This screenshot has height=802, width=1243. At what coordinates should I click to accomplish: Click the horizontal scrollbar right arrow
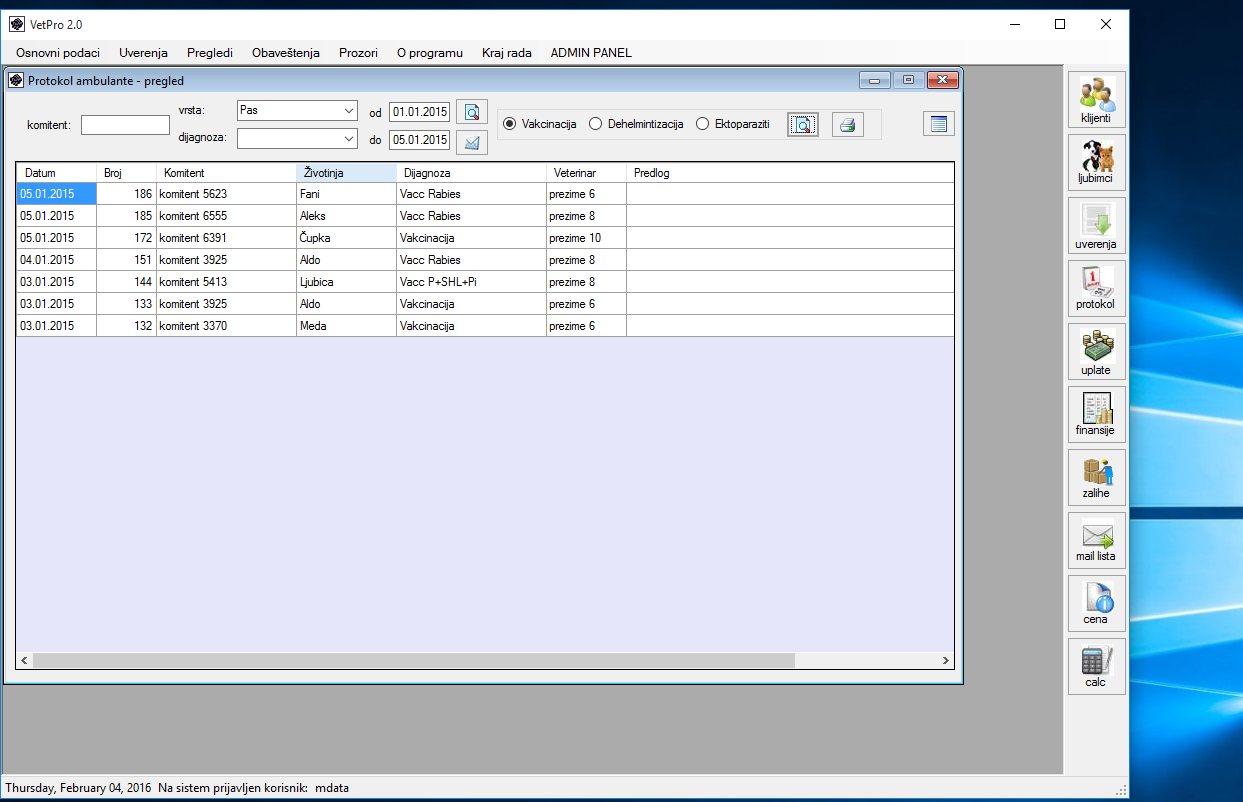tap(946, 661)
